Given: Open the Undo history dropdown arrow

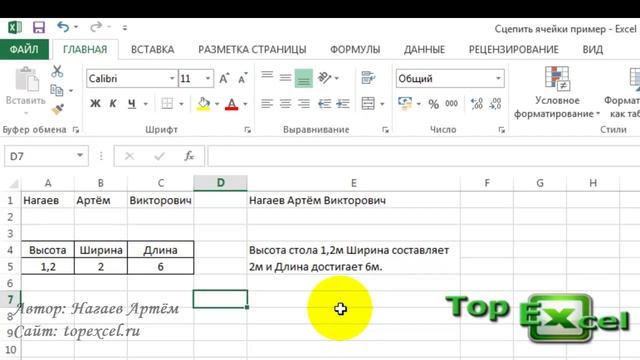Looking at the screenshot, I should (x=76, y=27).
